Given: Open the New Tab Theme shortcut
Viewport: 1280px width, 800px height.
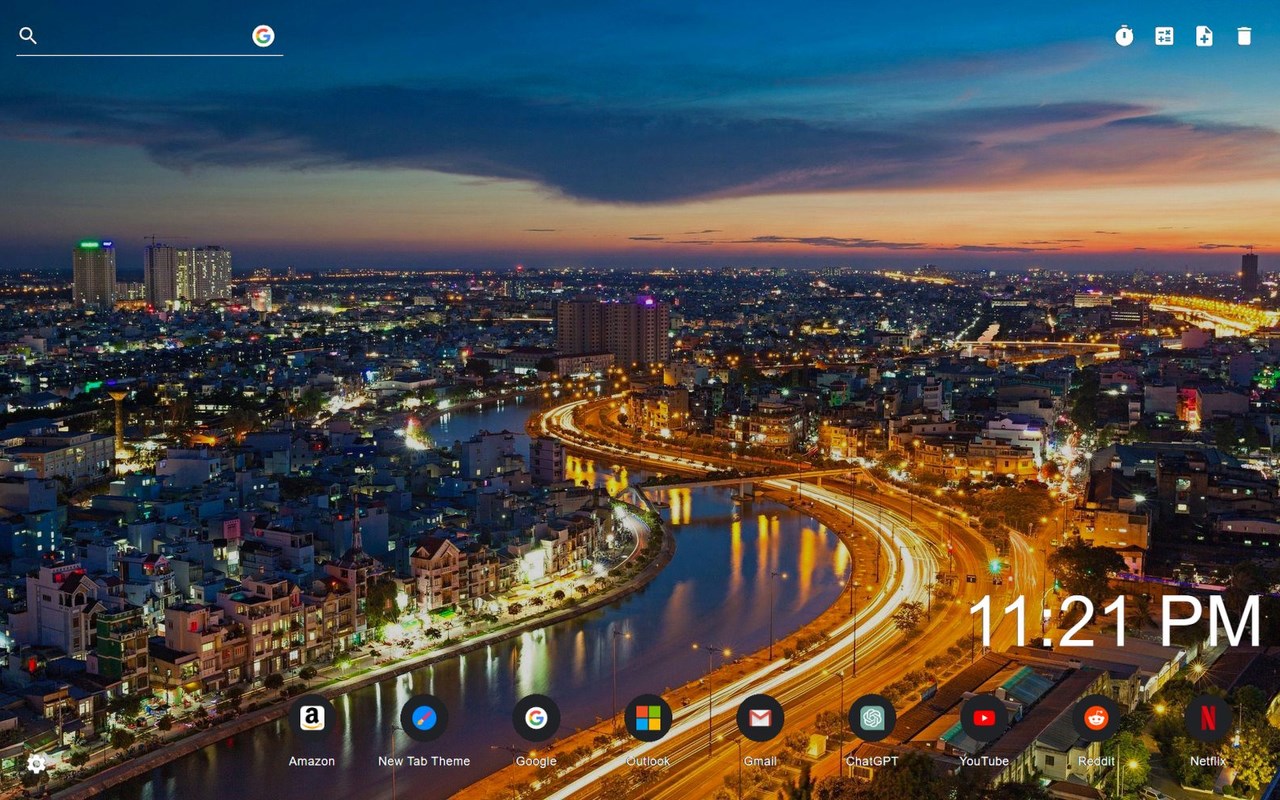Looking at the screenshot, I should 424,718.
